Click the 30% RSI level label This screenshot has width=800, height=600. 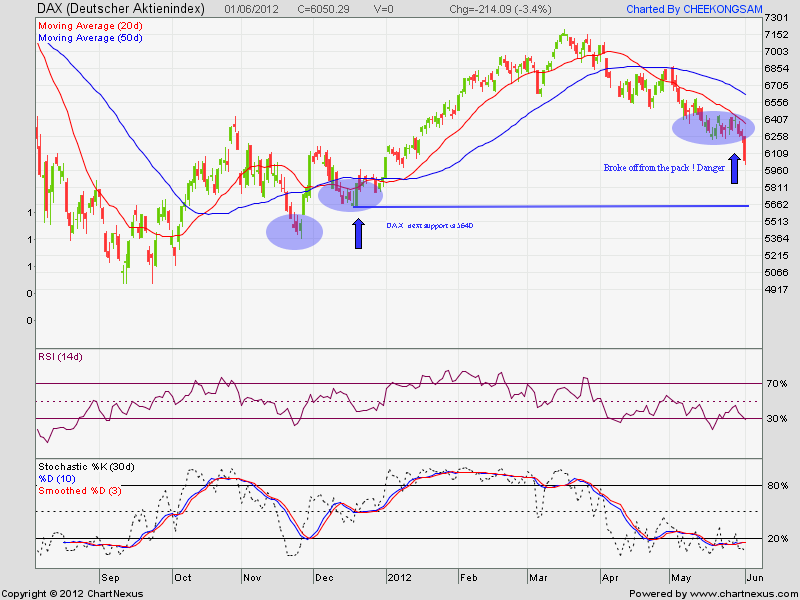click(777, 419)
